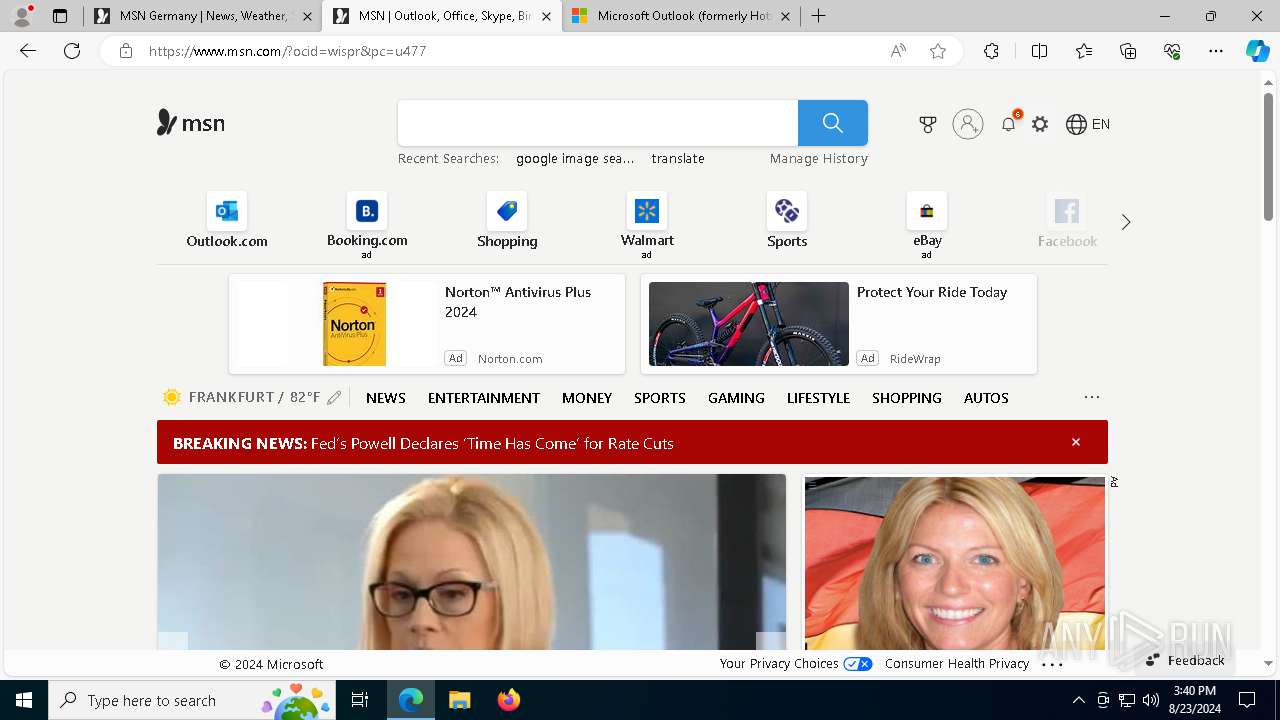This screenshot has width=1280, height=720.
Task: Open Browser essentials heart icon
Action: (x=1172, y=51)
